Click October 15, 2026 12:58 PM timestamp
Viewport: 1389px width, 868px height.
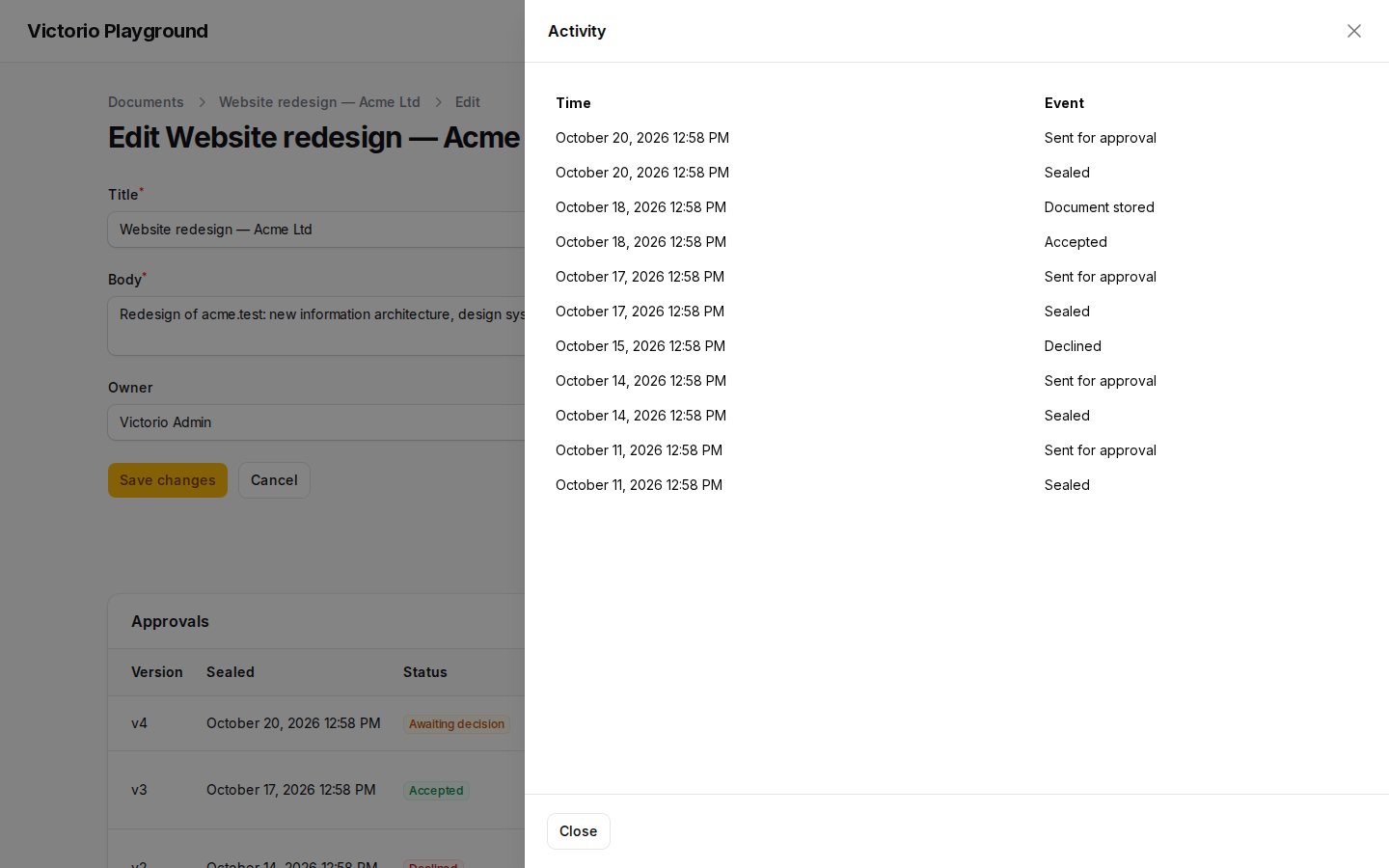[640, 346]
